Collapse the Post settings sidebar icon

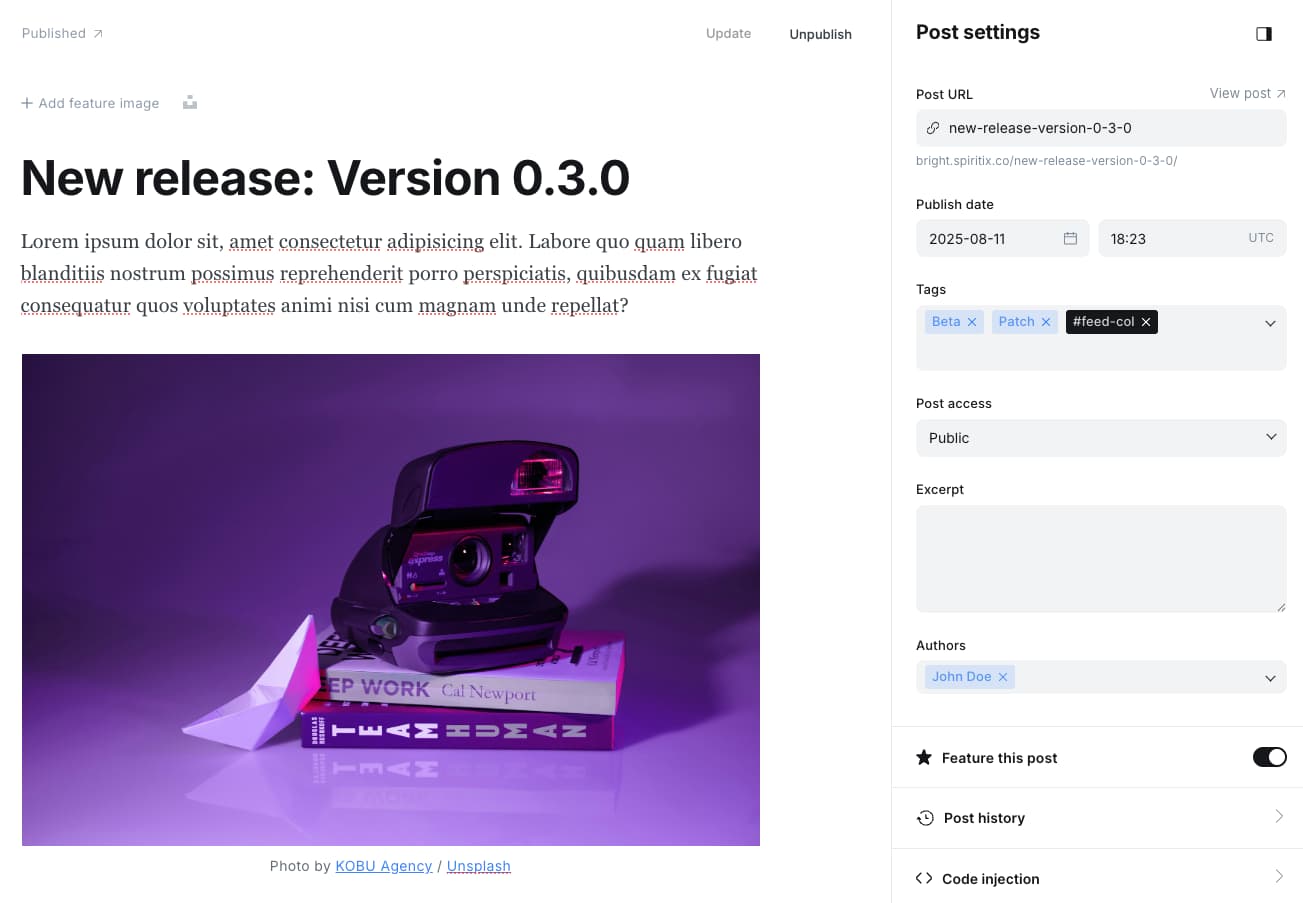click(1264, 34)
